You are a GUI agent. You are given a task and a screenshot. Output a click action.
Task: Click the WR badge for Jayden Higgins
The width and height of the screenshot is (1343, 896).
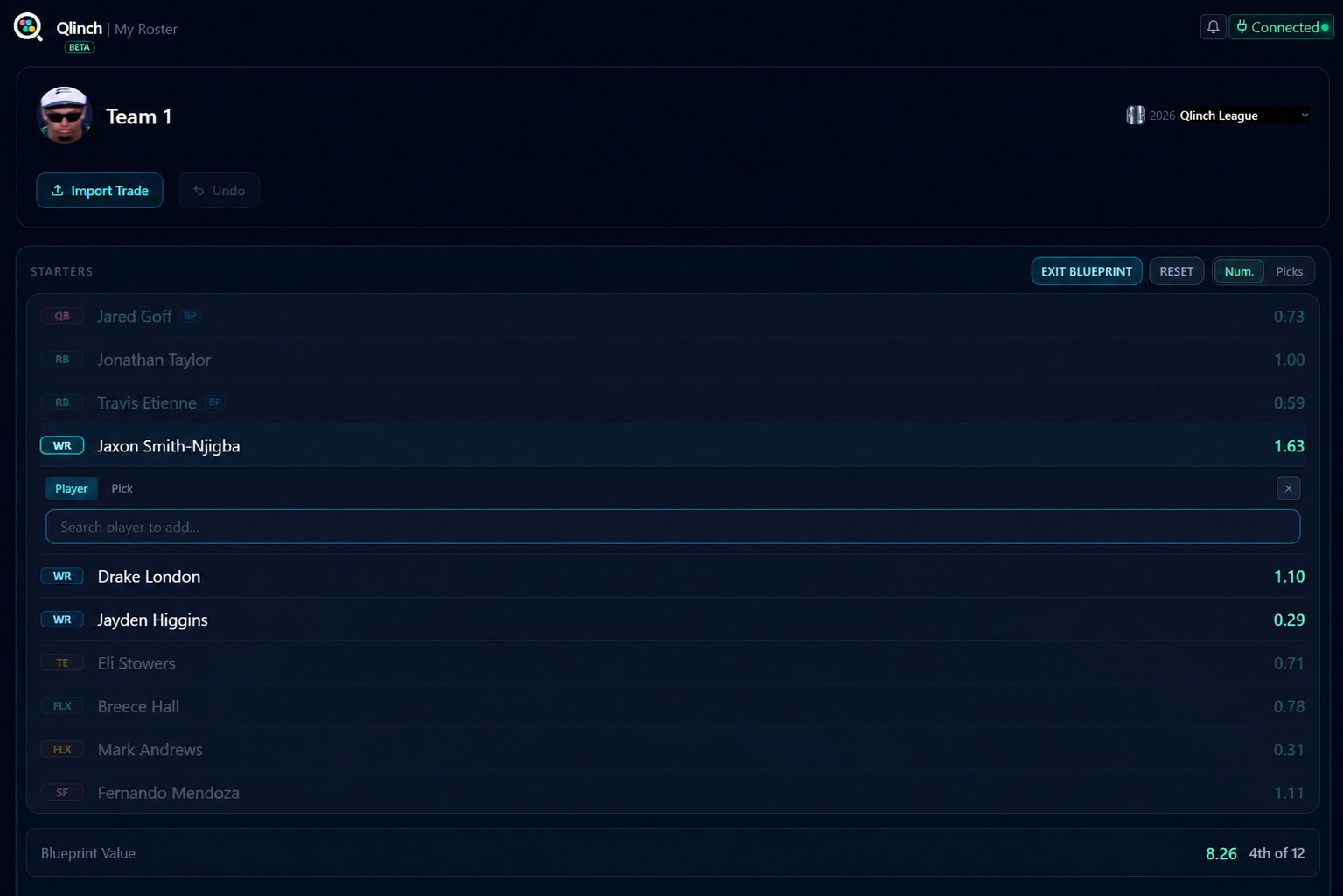[x=62, y=619]
